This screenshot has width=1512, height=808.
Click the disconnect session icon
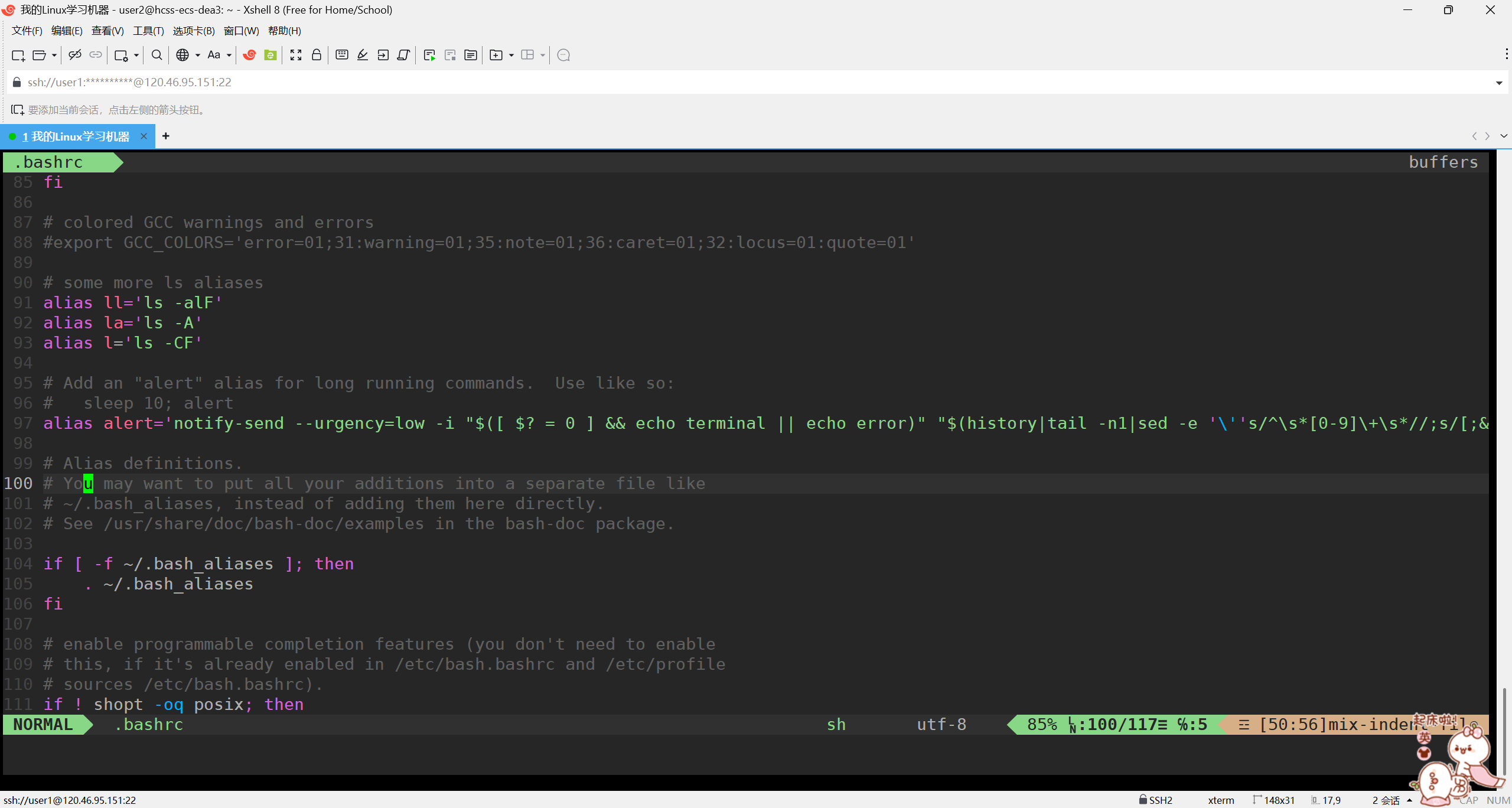tap(74, 55)
